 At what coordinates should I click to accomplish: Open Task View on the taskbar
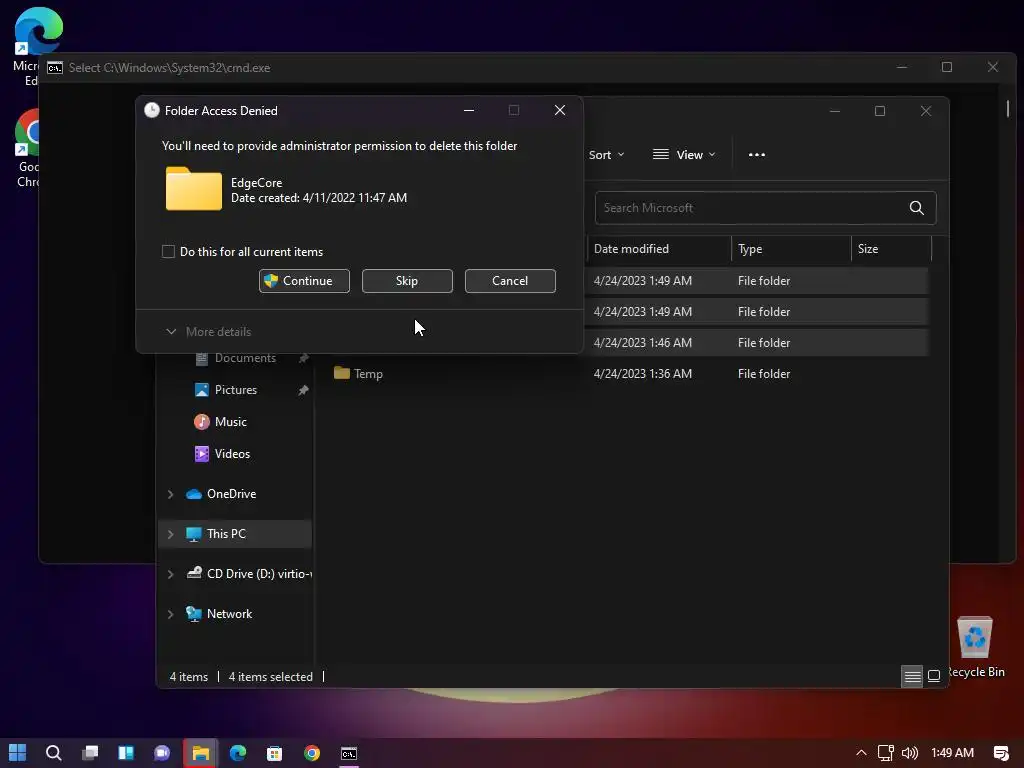click(90, 753)
